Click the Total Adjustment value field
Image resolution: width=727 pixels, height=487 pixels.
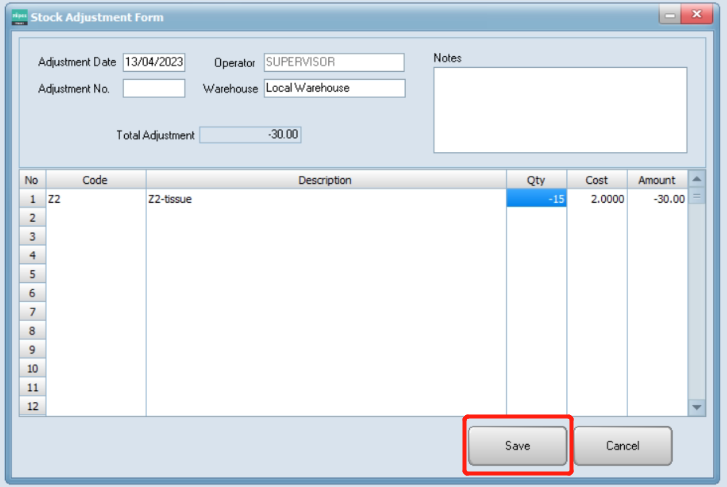[x=250, y=135]
